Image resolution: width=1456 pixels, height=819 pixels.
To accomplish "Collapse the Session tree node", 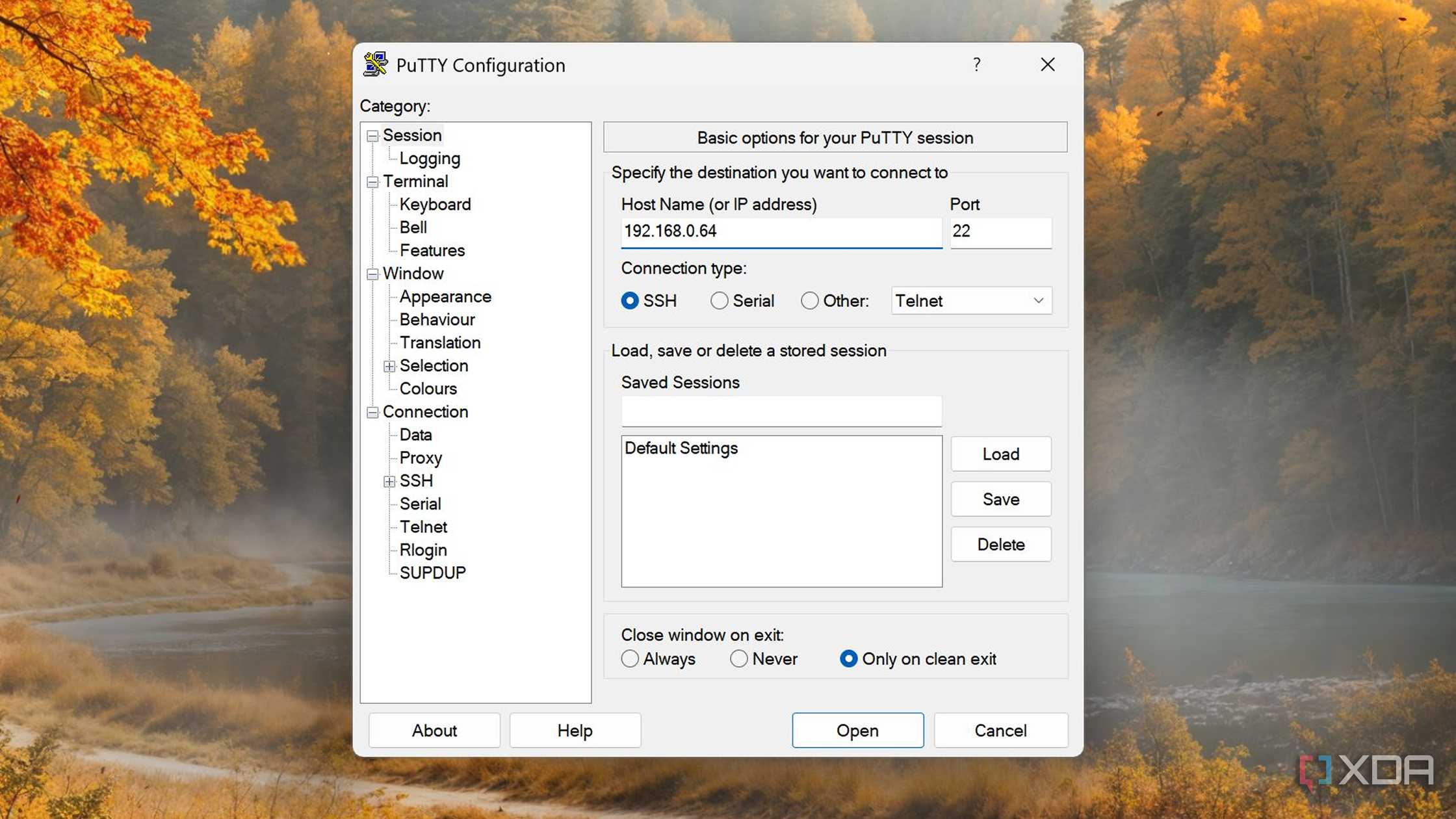I will [x=372, y=136].
